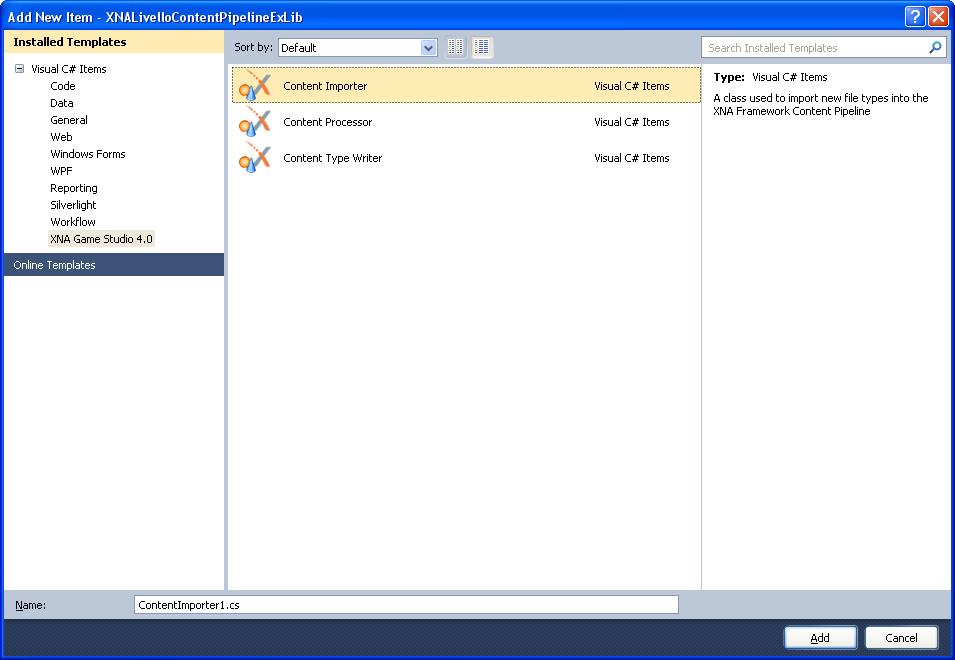Click the Content Processor template icon
Image resolution: width=955 pixels, height=660 pixels.
pyautogui.click(x=255, y=122)
